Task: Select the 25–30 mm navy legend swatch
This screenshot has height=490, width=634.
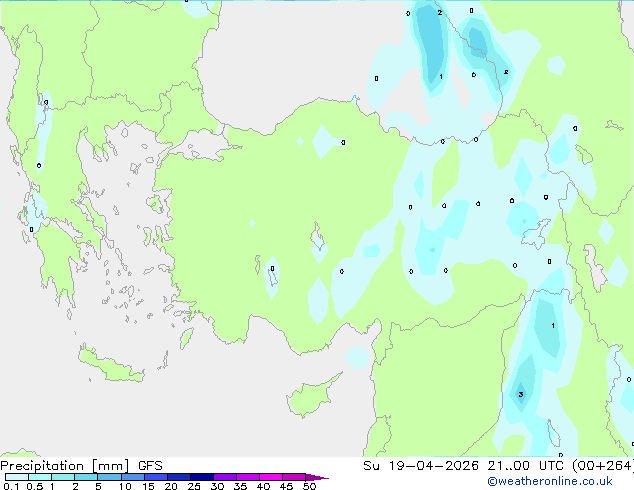Action: coord(201,477)
